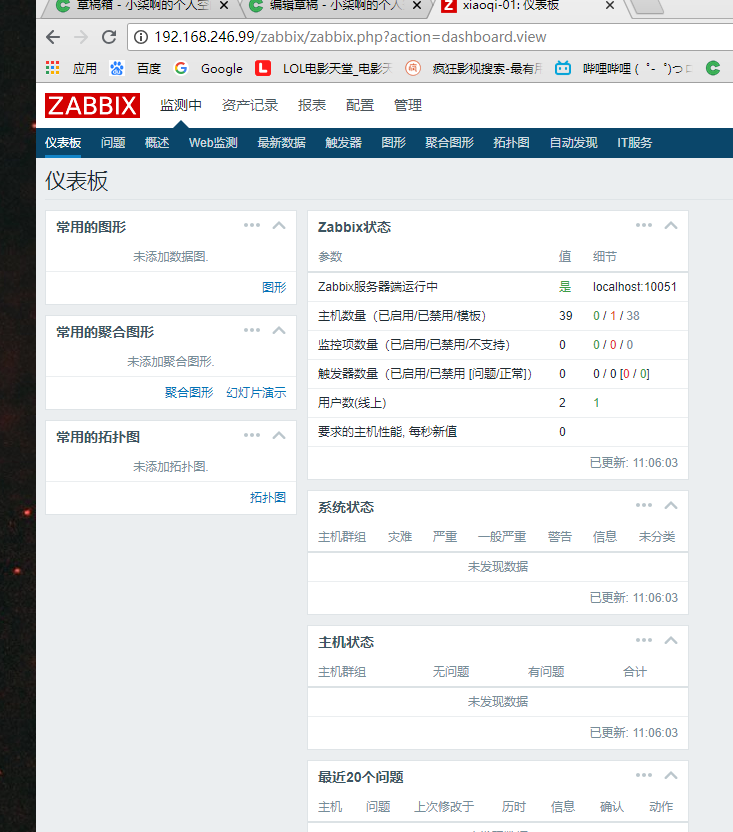Screen dimensions: 733x832
Task: Click the 用户数(线上) parameter row
Action: [498, 403]
